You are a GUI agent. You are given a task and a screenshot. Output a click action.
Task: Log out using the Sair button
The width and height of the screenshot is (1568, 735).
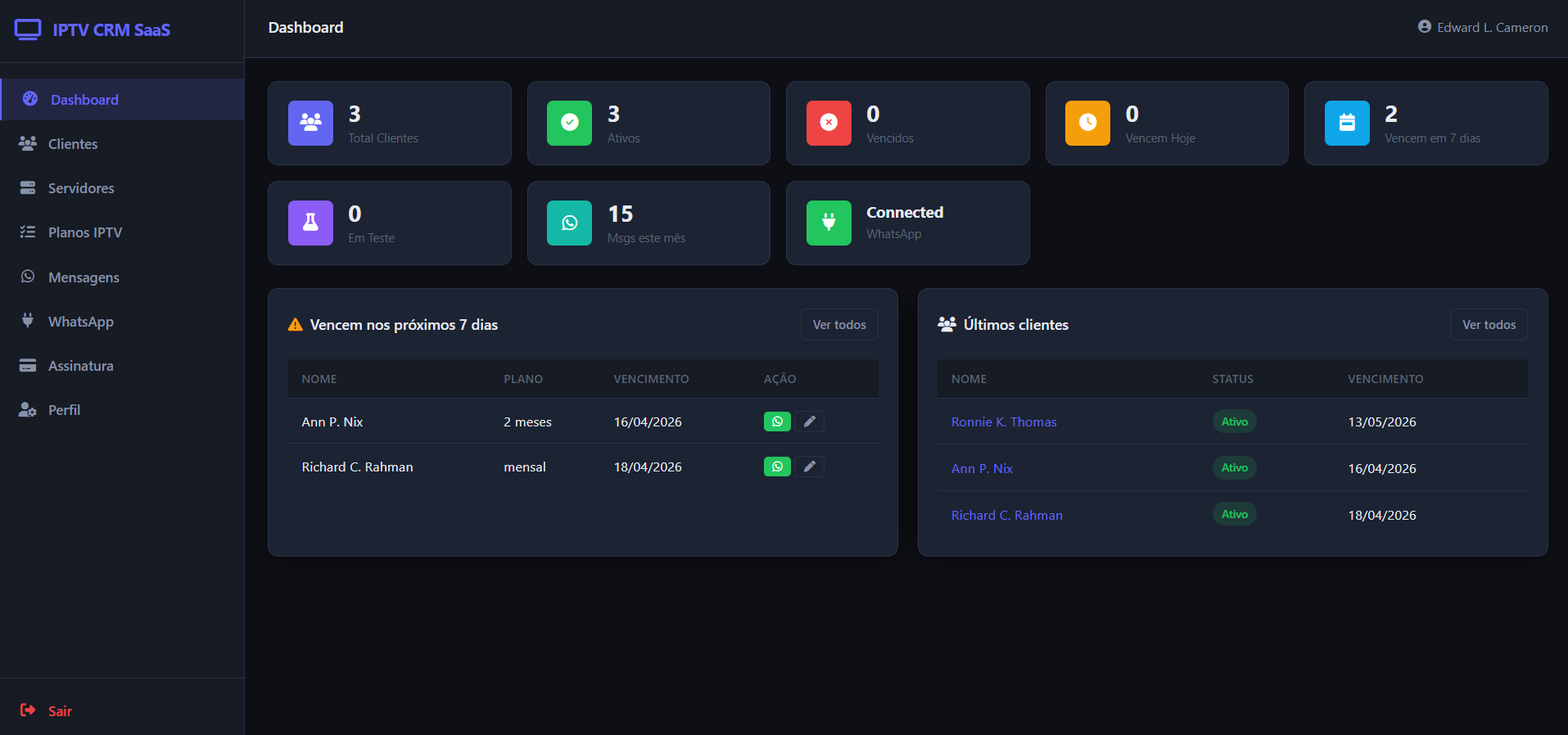click(x=59, y=710)
